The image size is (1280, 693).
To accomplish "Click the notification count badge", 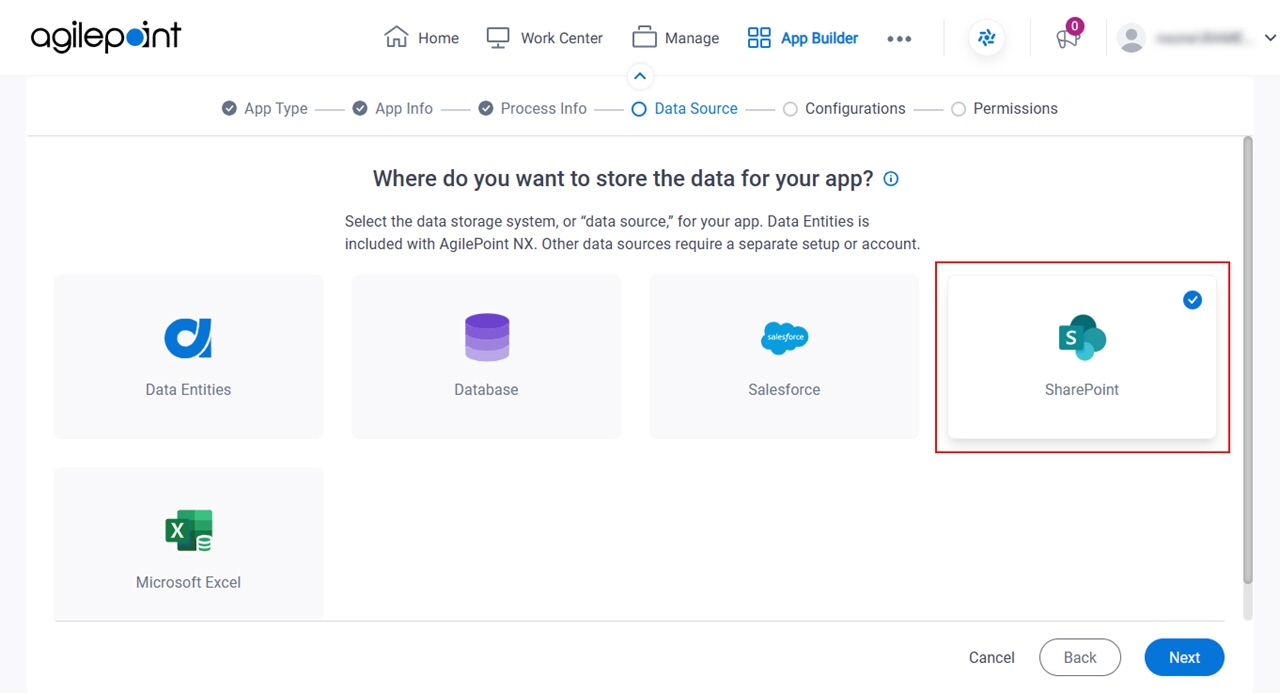I will tap(1075, 26).
